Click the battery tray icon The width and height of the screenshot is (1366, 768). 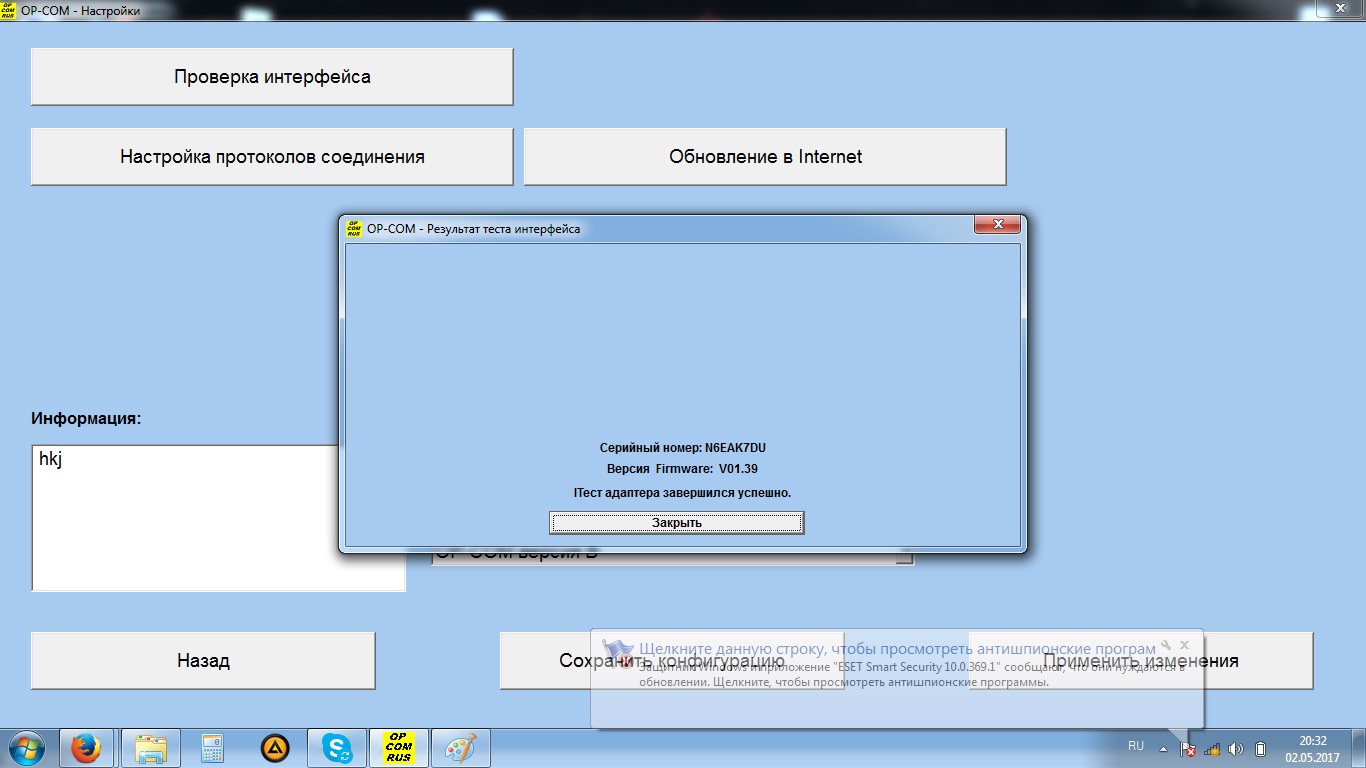pyautogui.click(x=1260, y=748)
